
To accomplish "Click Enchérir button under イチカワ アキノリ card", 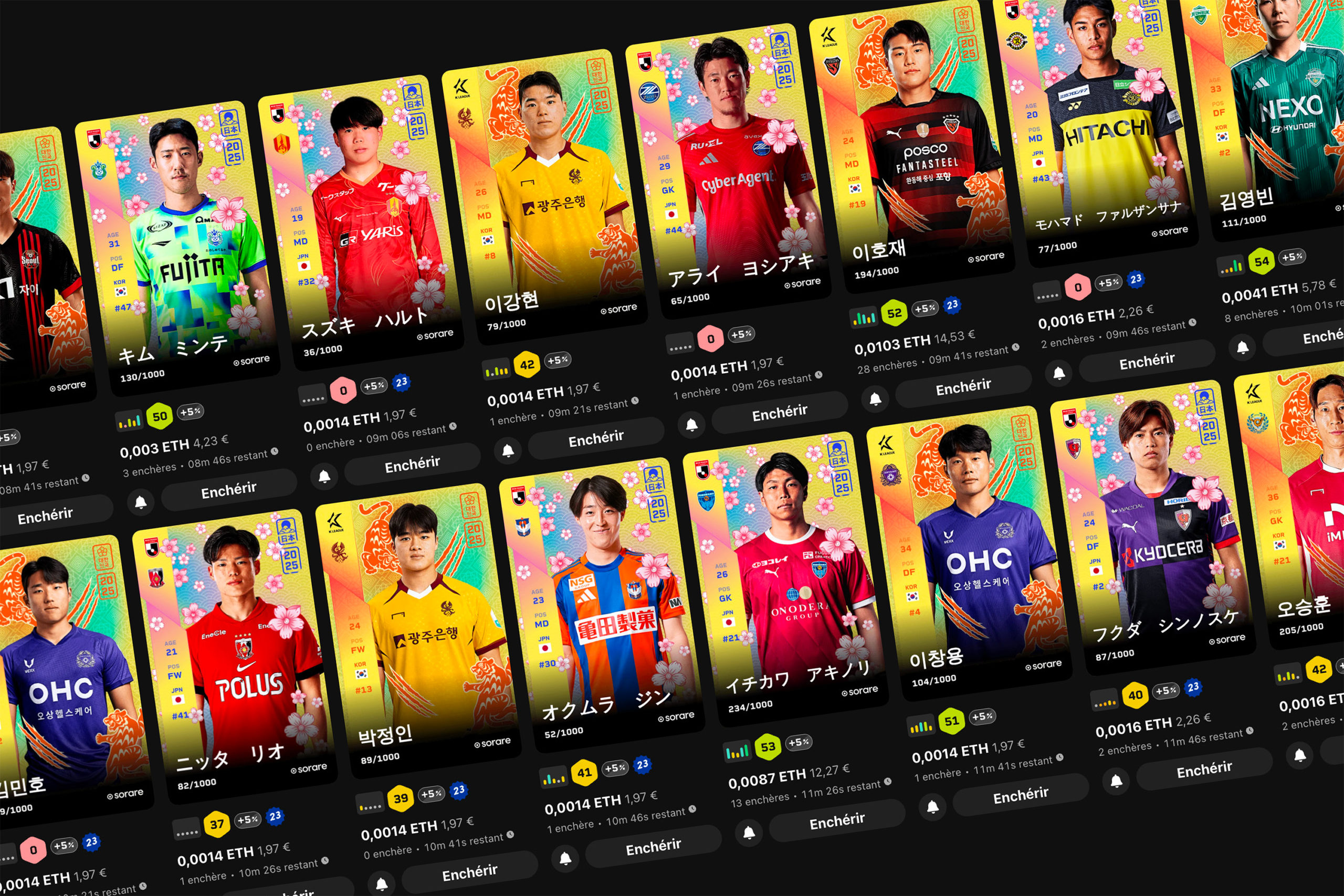I will [x=837, y=821].
